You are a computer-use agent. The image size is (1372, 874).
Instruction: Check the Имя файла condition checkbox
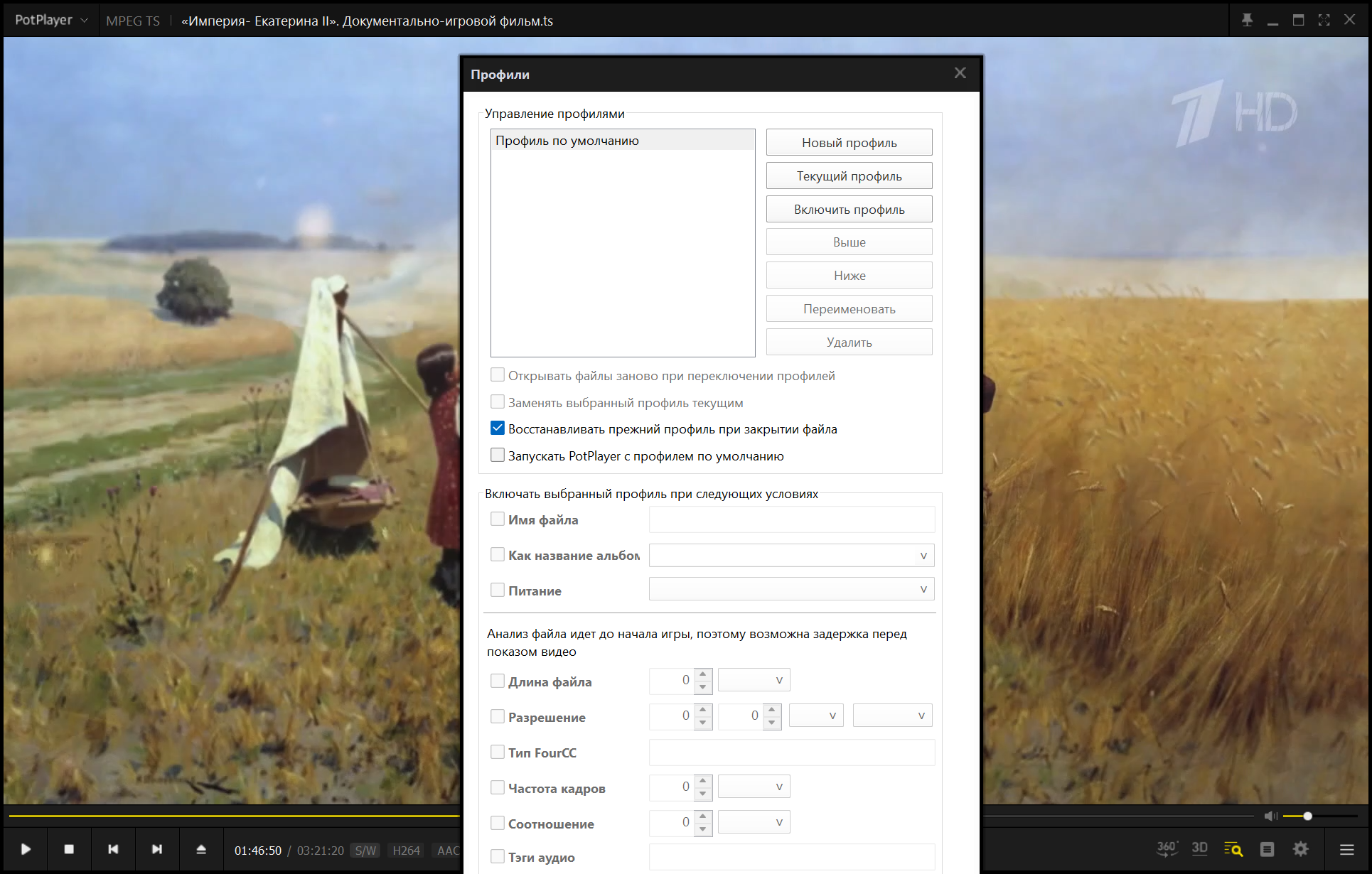coord(498,519)
